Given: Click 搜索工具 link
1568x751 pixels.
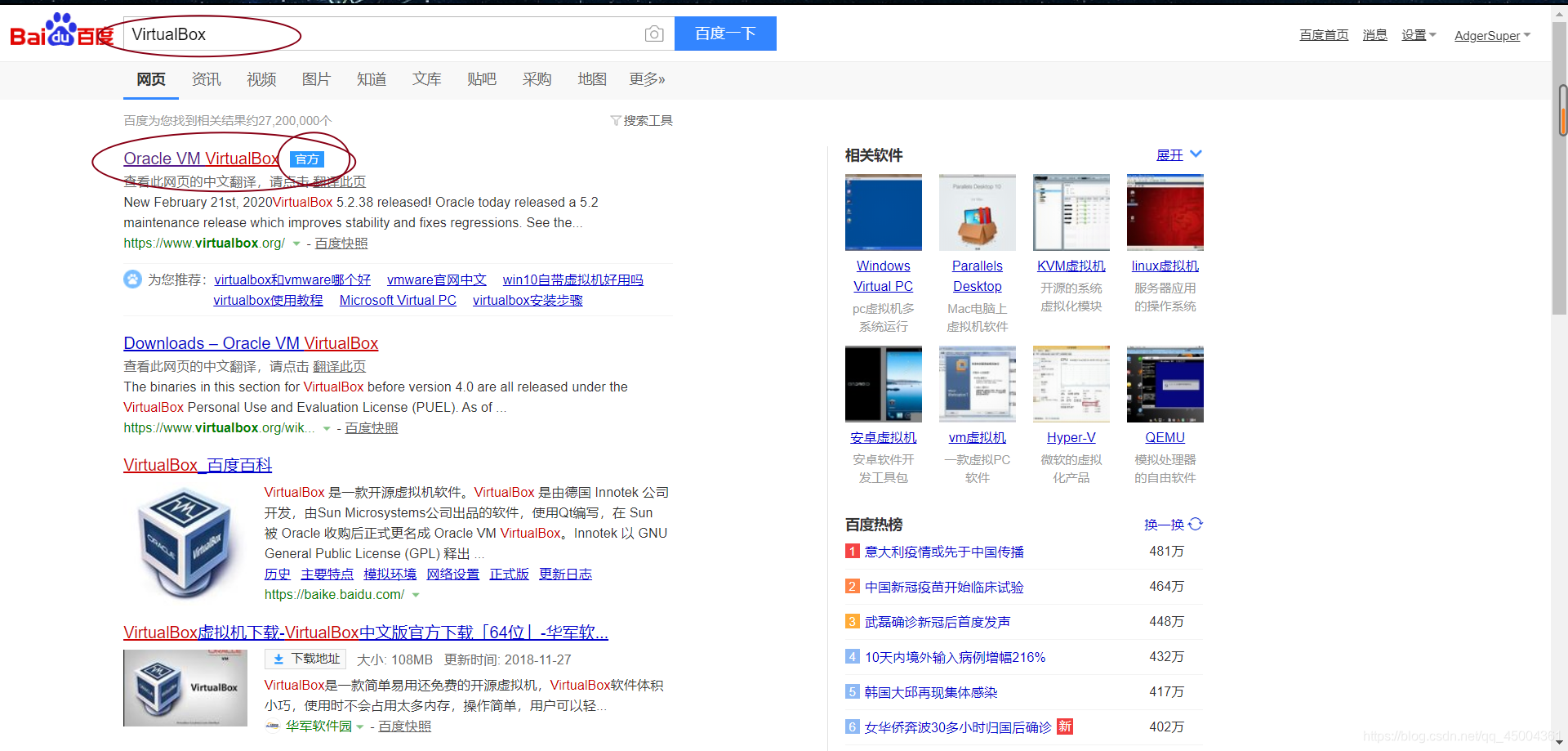Looking at the screenshot, I should (x=648, y=120).
